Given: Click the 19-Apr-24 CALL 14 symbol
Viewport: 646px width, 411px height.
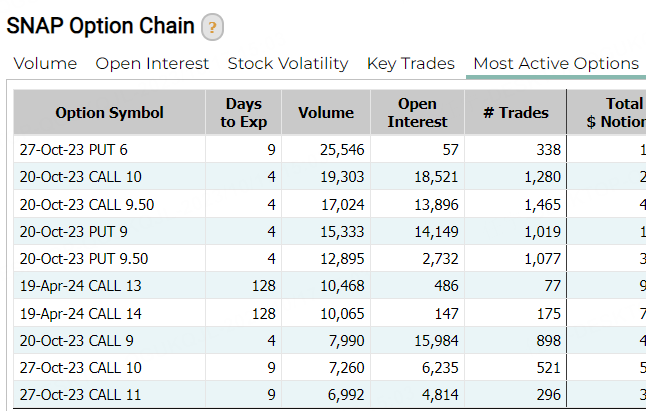Looking at the screenshot, I should (x=81, y=313).
